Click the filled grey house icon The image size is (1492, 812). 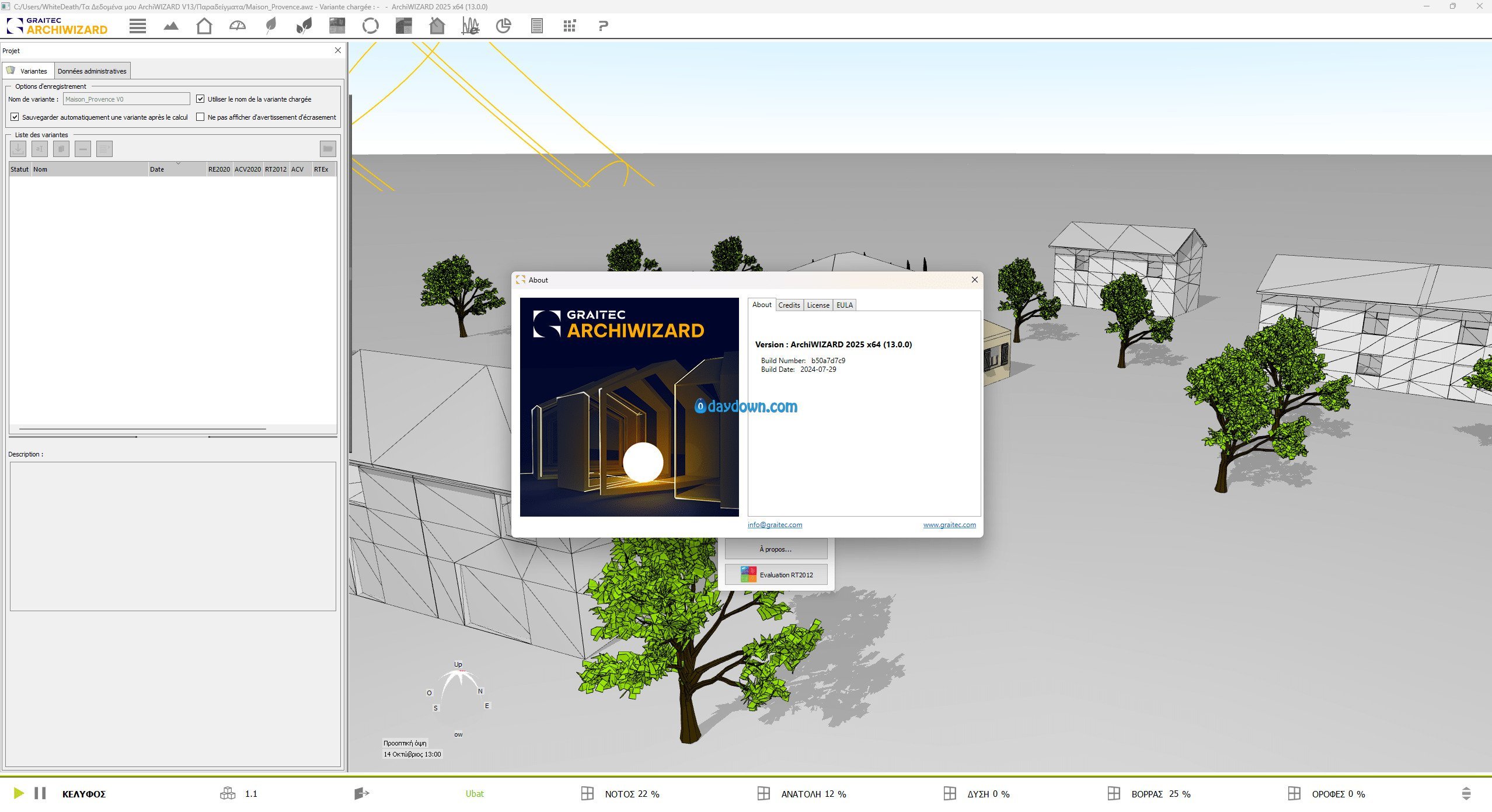437,26
